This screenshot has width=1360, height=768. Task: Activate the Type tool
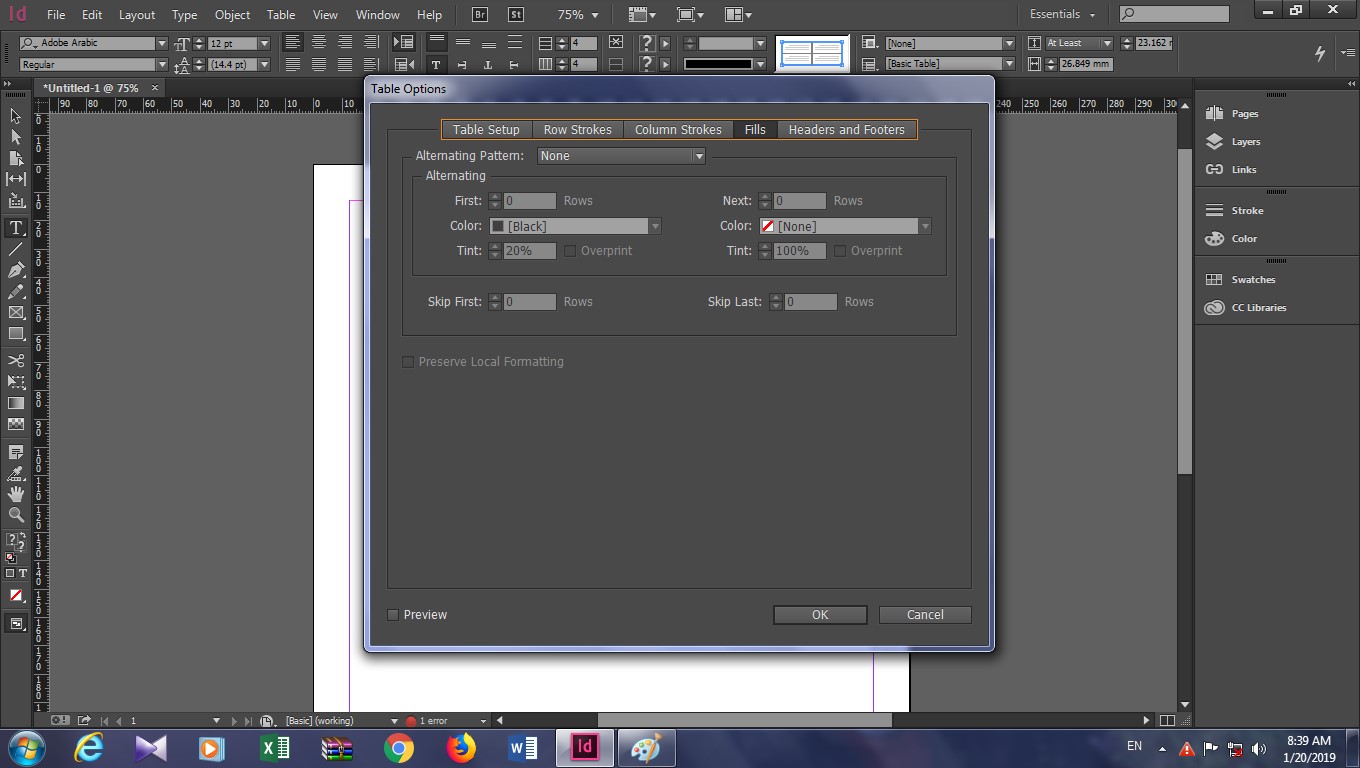tap(16, 228)
